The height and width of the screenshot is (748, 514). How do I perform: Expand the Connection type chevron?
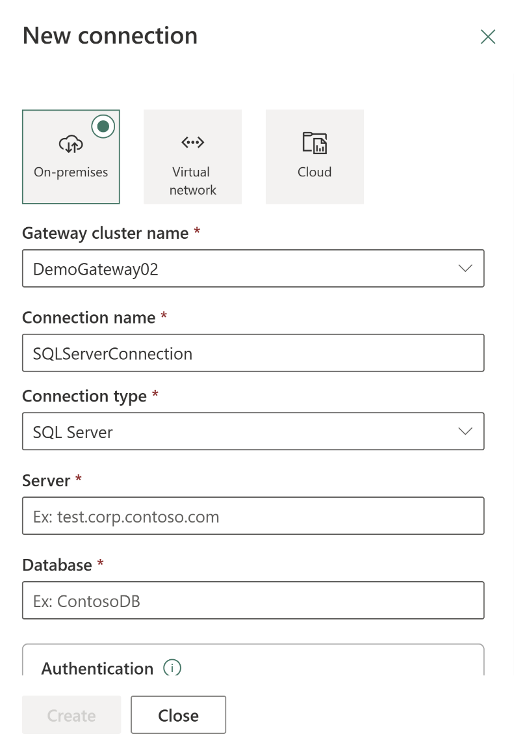pos(465,431)
